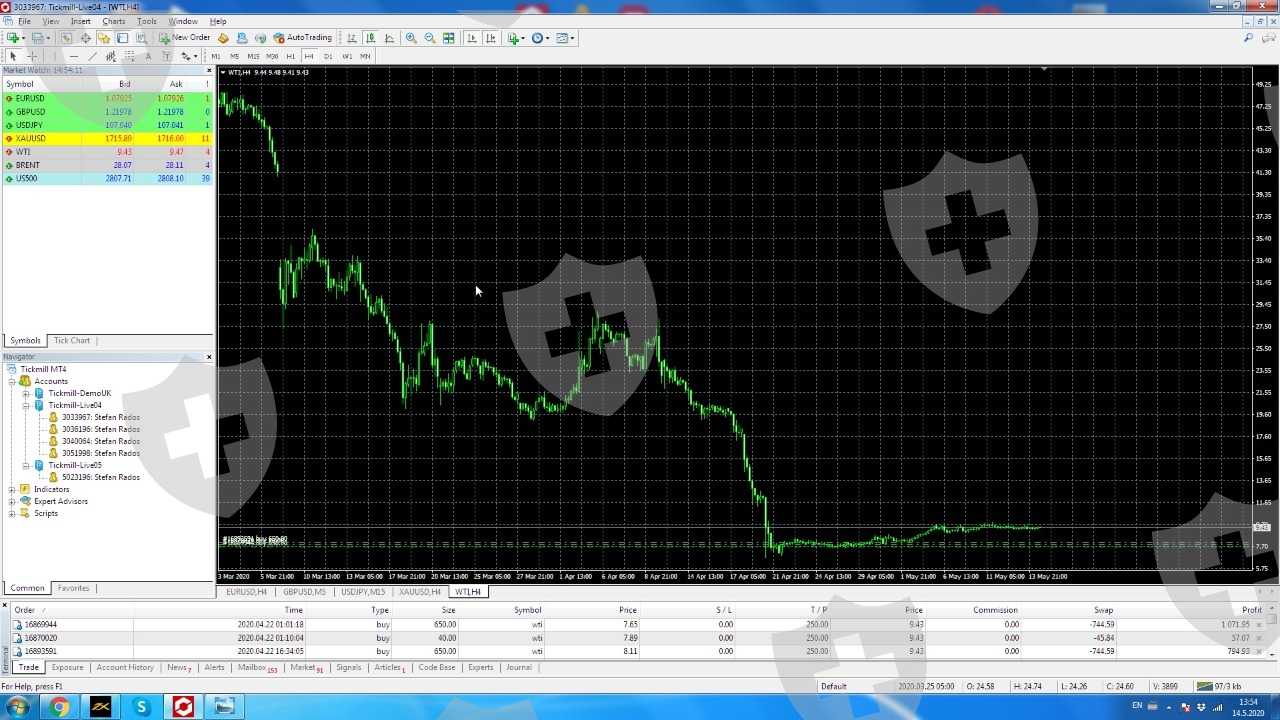Collapse the Tickmill-Live05 node

point(27,465)
